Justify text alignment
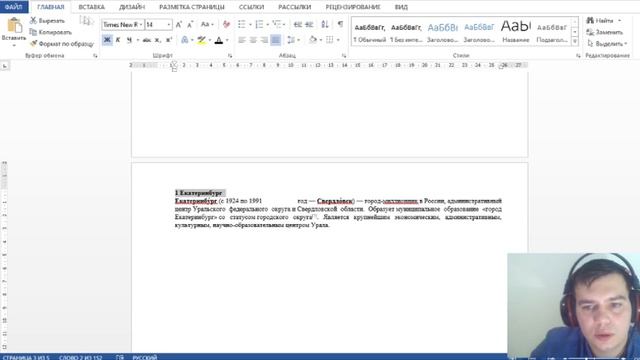 click(x=276, y=40)
